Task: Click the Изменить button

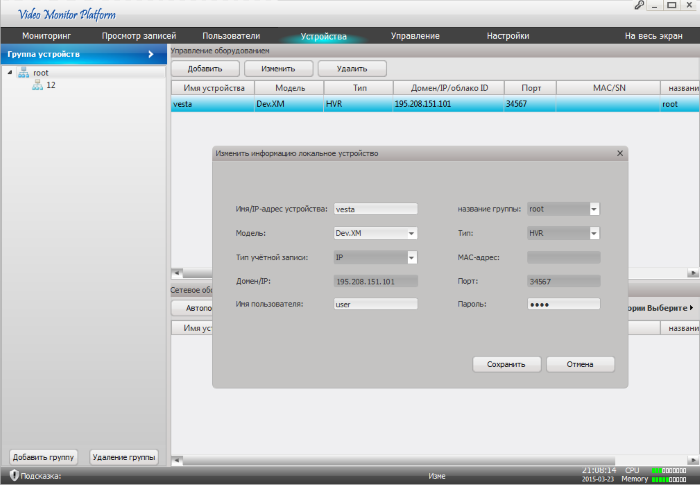Action: pyautogui.click(x=279, y=69)
